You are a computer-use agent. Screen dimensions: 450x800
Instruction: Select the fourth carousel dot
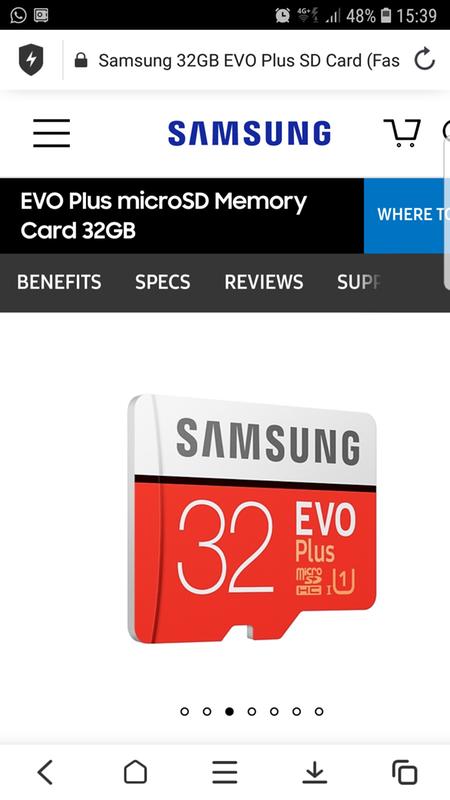pos(252,711)
